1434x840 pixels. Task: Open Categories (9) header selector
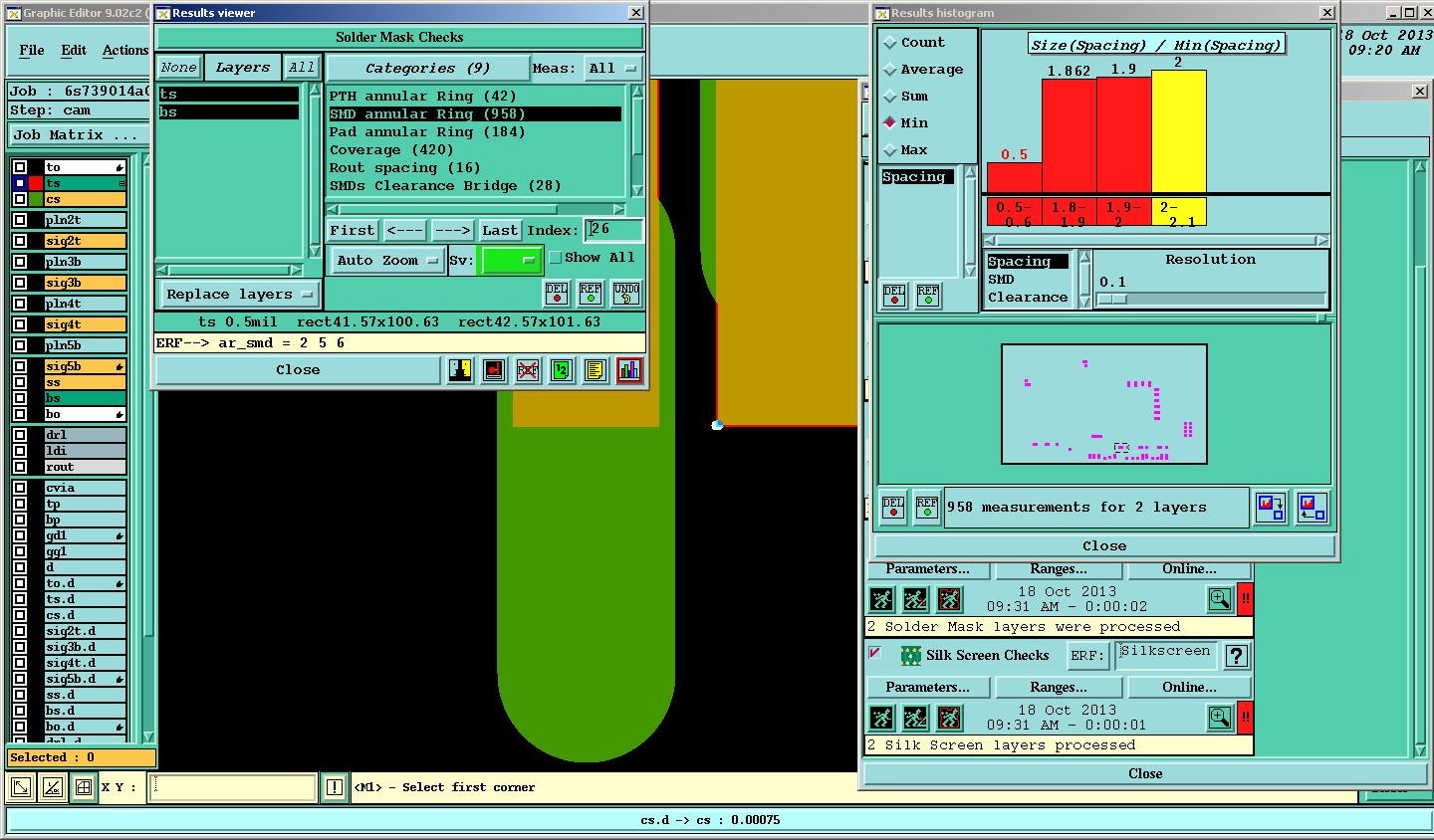pos(428,69)
